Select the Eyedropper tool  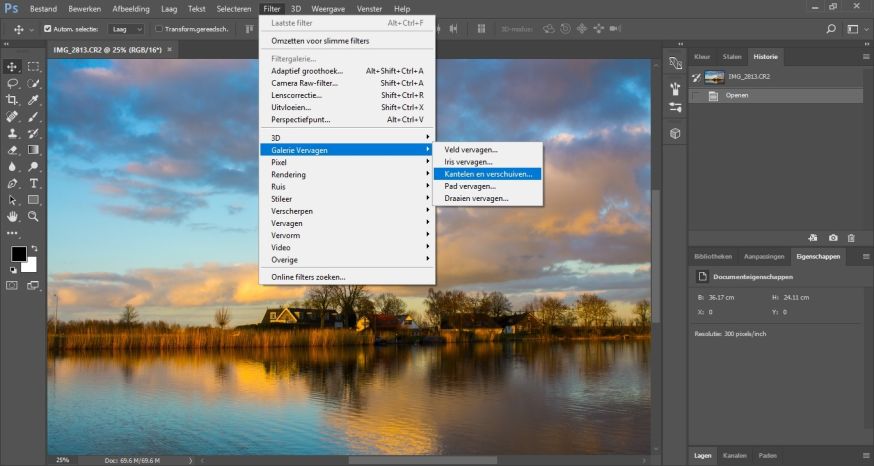tap(33, 100)
